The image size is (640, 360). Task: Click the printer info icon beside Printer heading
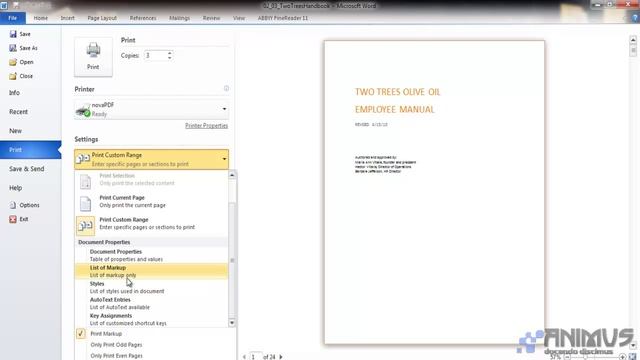coord(226,89)
